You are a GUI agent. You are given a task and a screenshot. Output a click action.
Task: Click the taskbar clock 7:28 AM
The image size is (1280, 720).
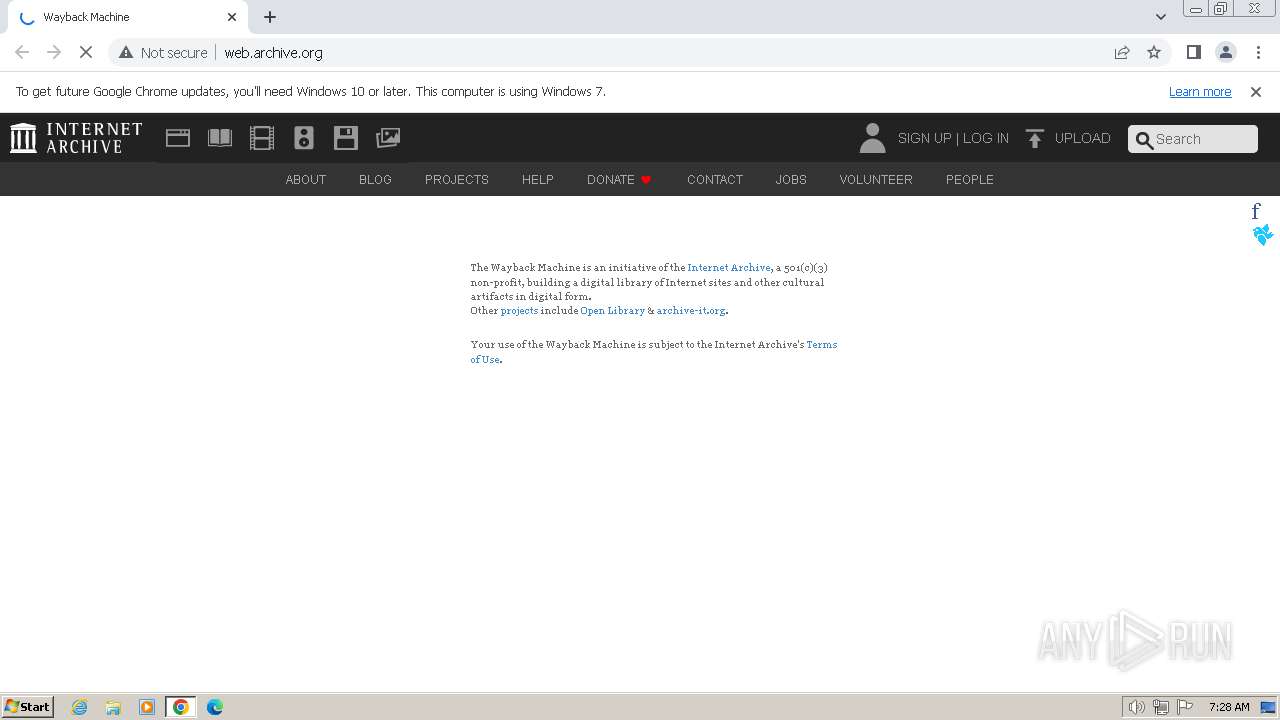(x=1229, y=707)
